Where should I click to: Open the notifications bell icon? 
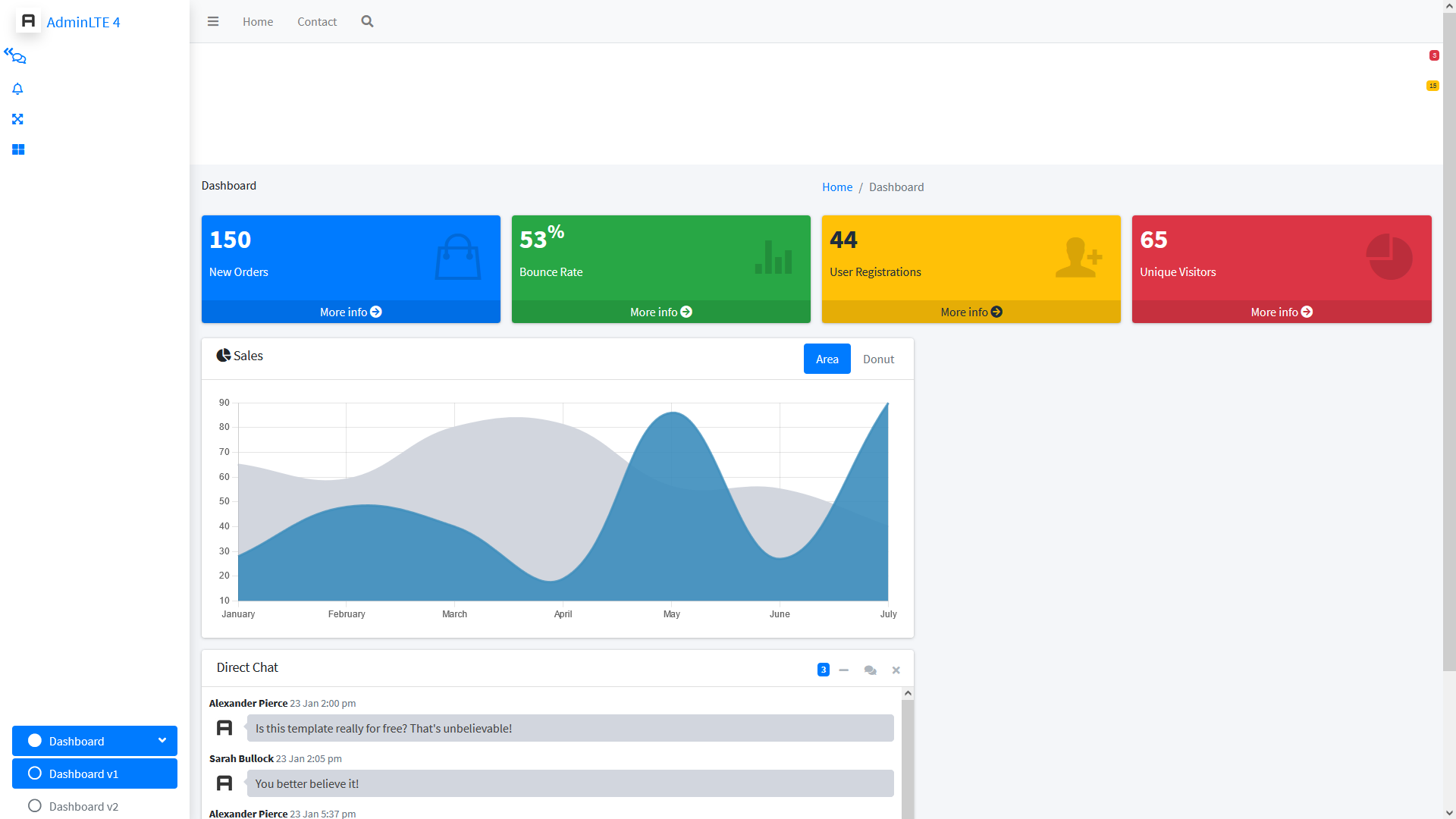pyautogui.click(x=17, y=89)
